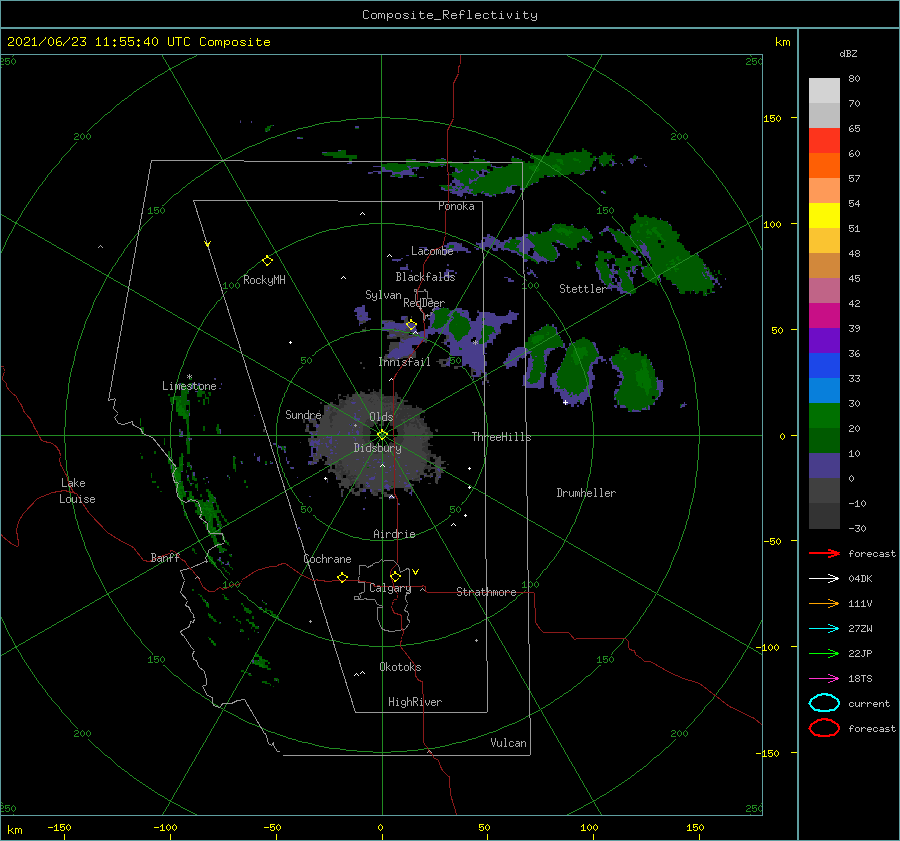Screen dimensions: 900x841
Task: Select the blue 36 dBZ color swatch
Action: coord(824,365)
